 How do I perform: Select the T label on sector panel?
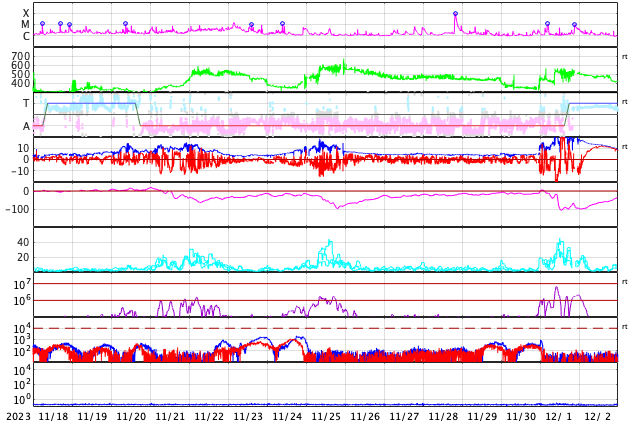click(26, 103)
